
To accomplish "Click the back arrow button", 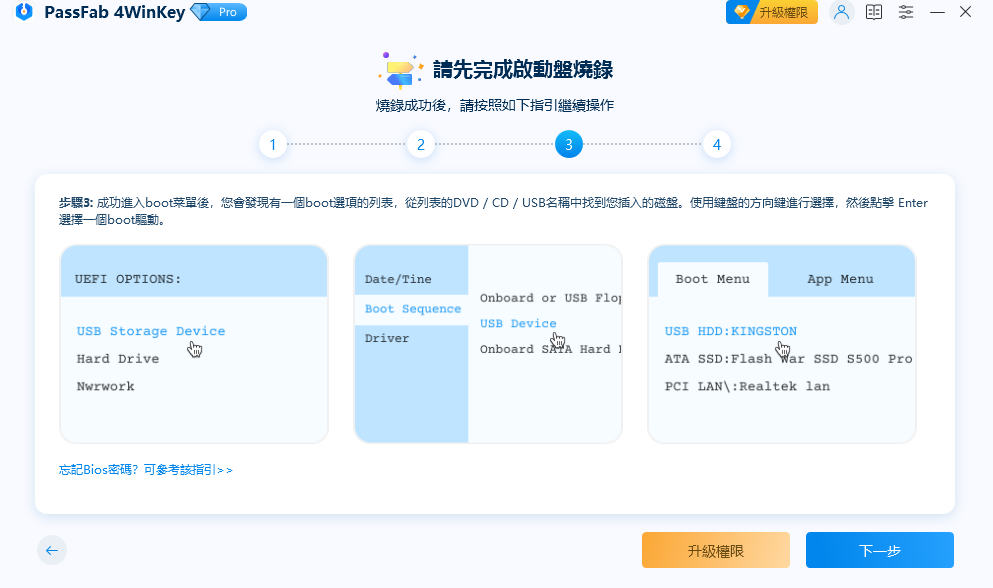I will [52, 550].
